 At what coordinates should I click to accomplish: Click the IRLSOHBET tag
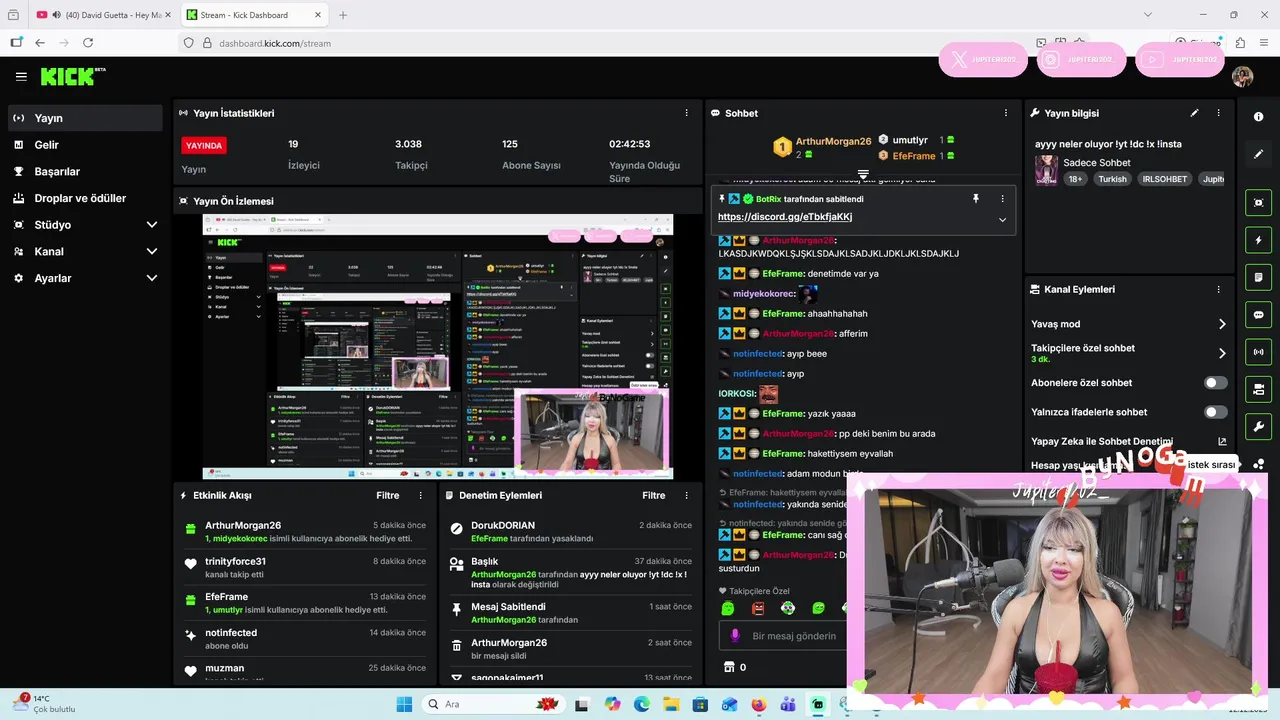tap(1165, 179)
